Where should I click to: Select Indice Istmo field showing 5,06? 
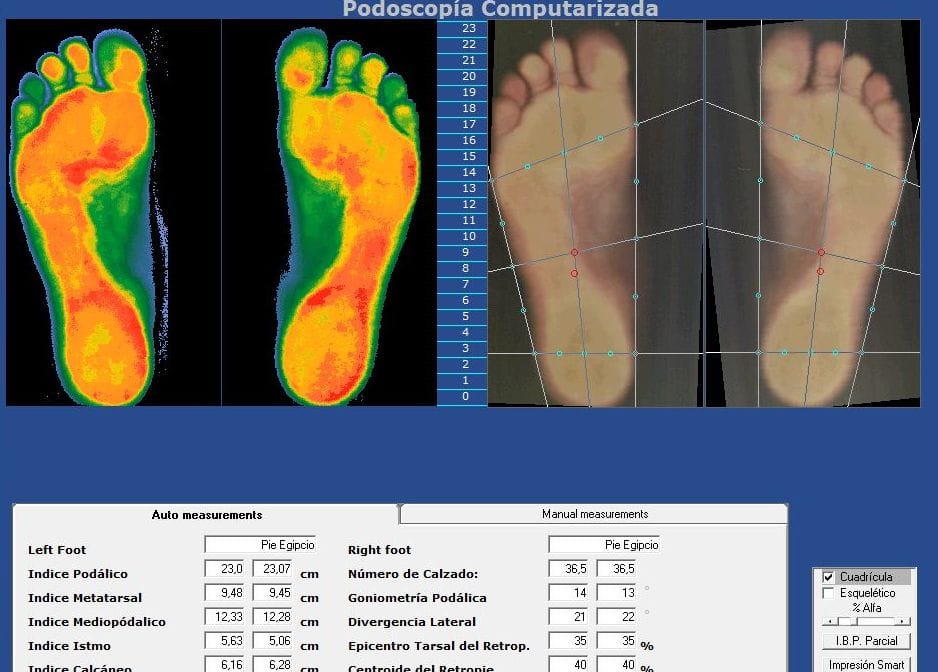click(272, 641)
